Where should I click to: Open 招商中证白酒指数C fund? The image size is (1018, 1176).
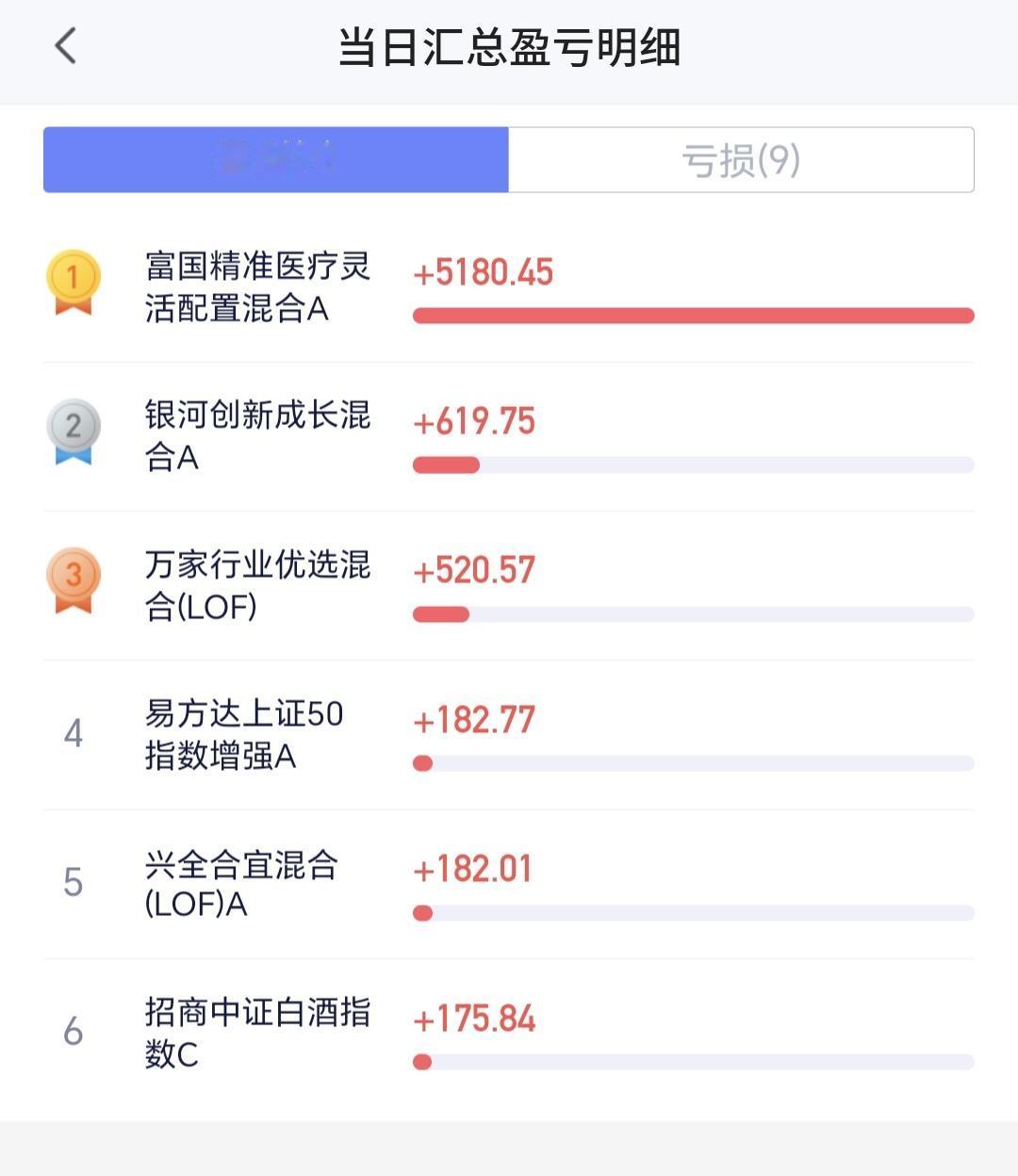[x=256, y=1032]
